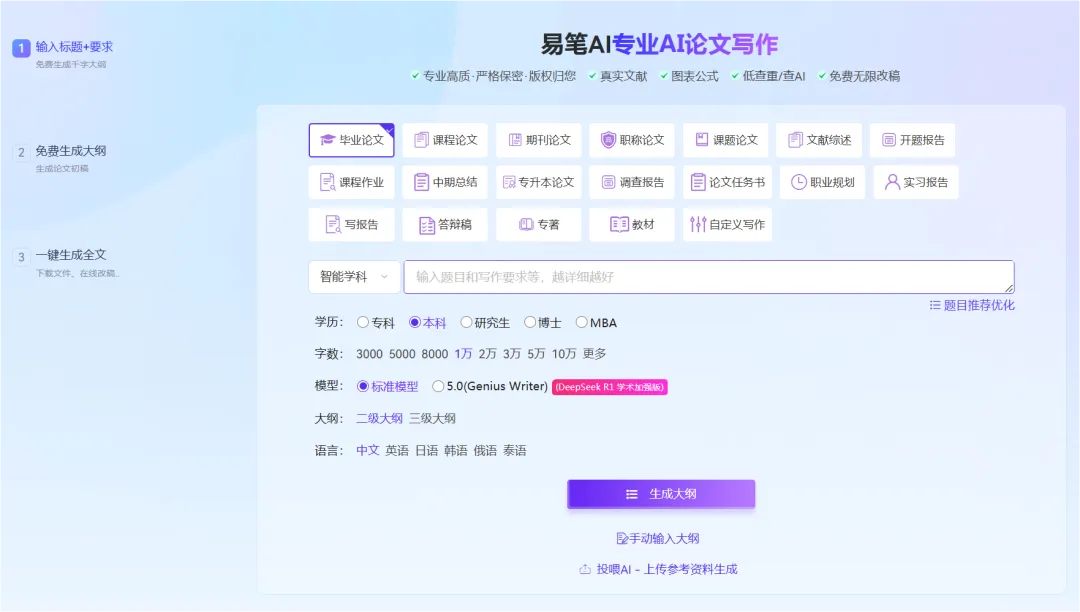1080x612 pixels.
Task: Click the 论文任务书 icon
Action: coord(698,182)
